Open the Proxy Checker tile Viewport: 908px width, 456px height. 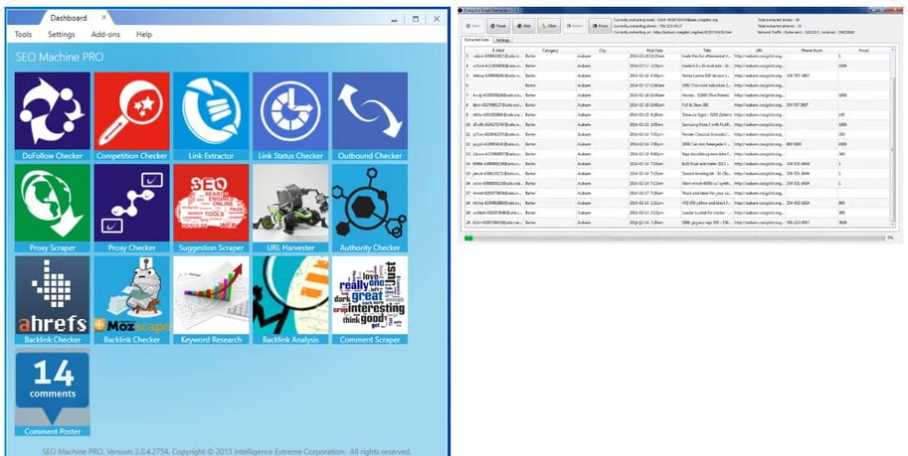(x=131, y=209)
